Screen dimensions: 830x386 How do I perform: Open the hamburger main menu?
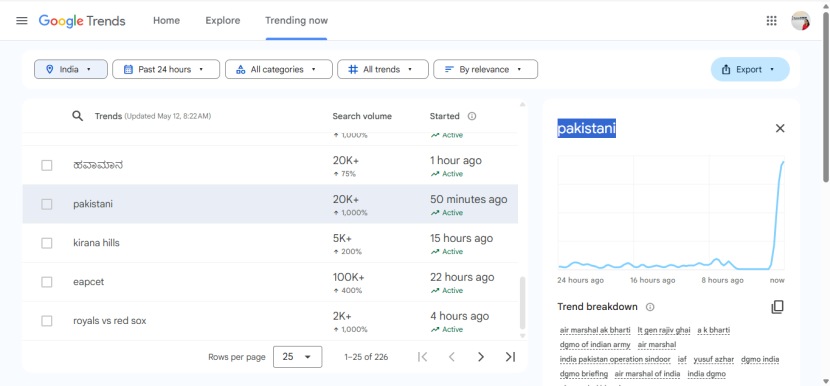point(22,21)
